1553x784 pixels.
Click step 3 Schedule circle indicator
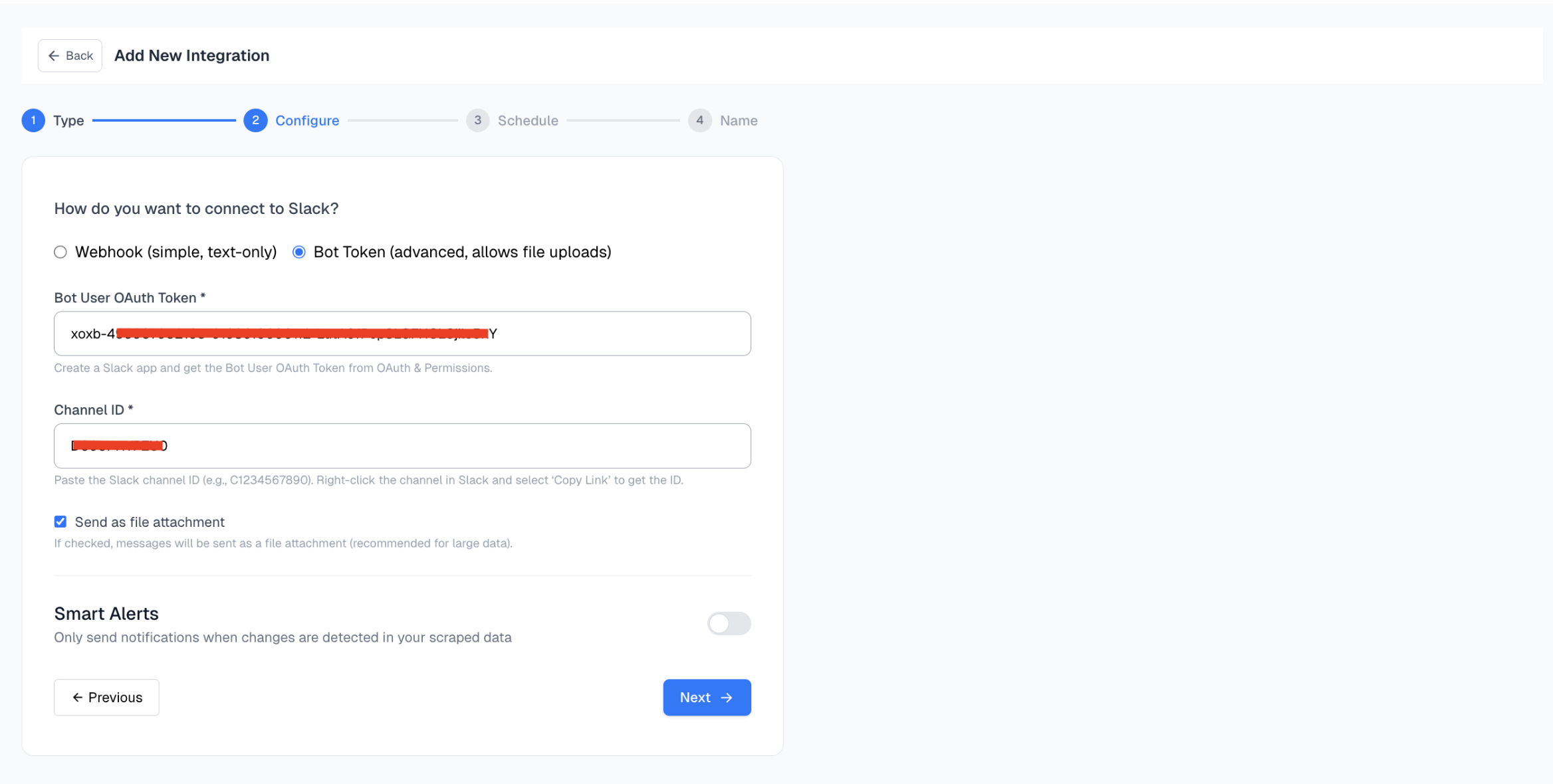[477, 120]
